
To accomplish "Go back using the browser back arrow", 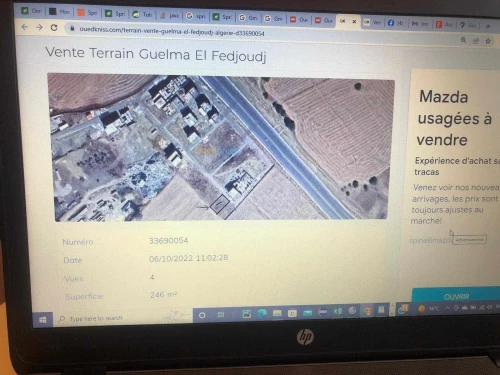I will [25, 27].
